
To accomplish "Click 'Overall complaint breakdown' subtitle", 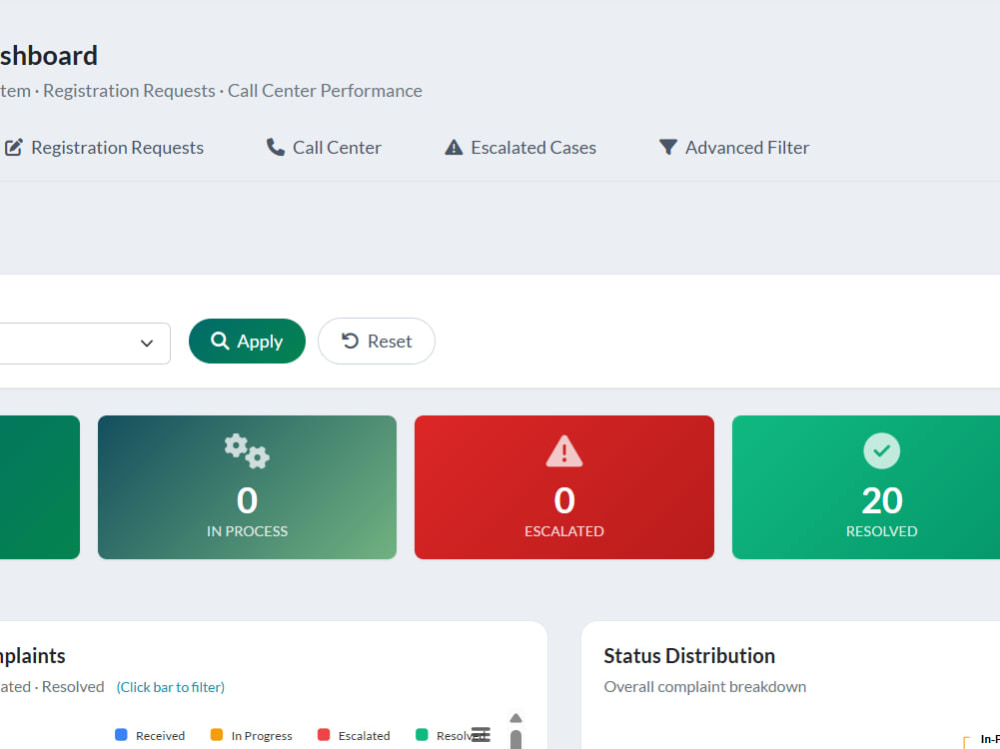I will 705,686.
